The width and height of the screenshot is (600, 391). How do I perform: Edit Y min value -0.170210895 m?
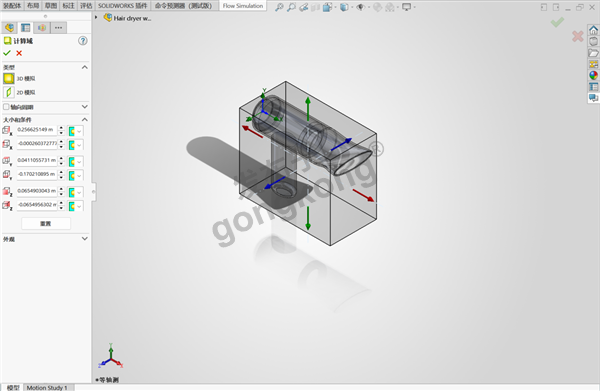[x=37, y=174]
